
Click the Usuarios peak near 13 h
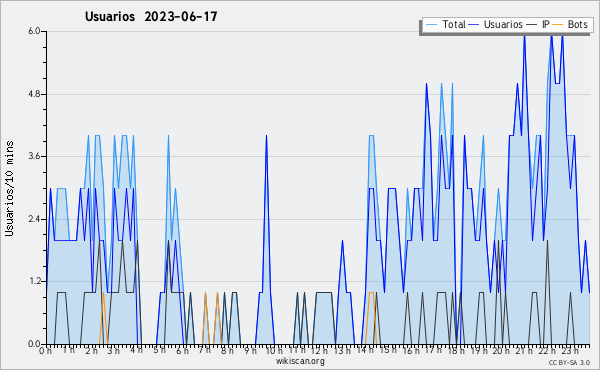pos(342,241)
